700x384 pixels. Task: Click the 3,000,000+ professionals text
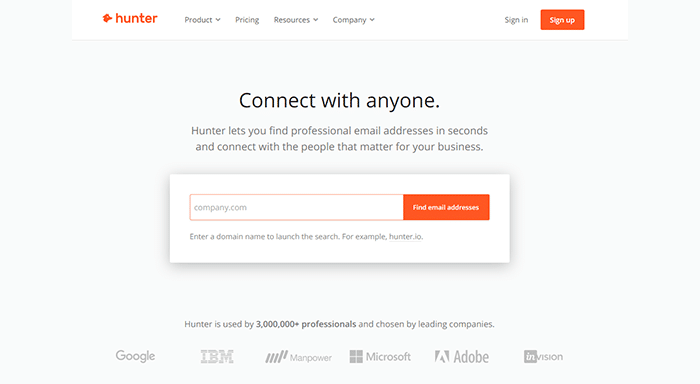click(x=306, y=324)
